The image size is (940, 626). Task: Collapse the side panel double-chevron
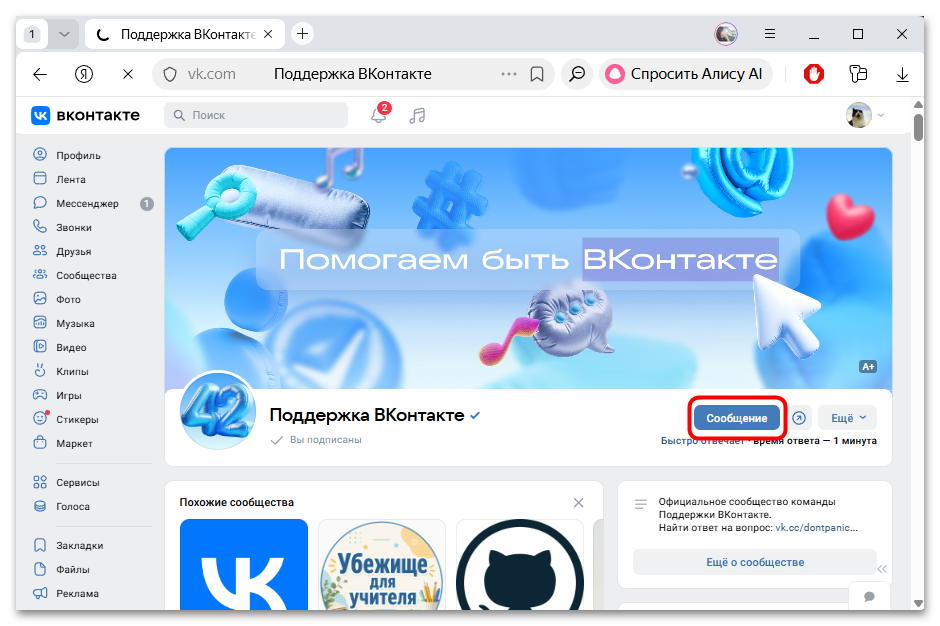point(882,569)
